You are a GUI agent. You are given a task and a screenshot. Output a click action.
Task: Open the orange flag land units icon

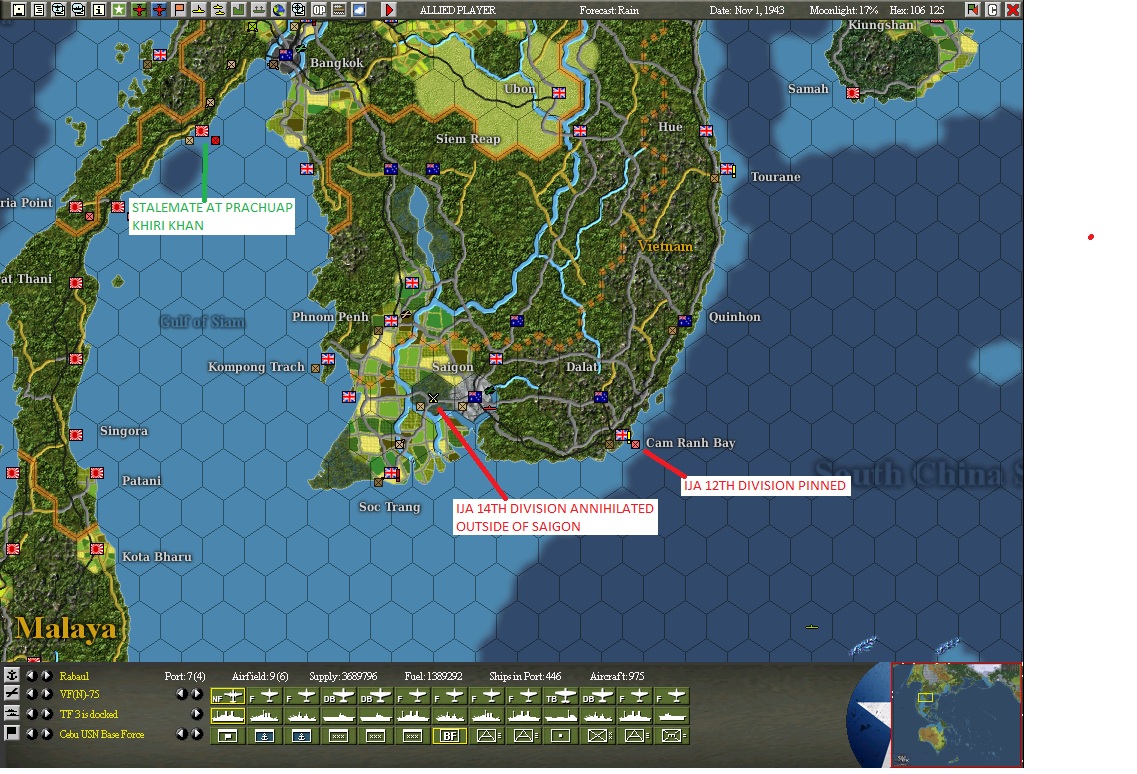click(x=179, y=9)
